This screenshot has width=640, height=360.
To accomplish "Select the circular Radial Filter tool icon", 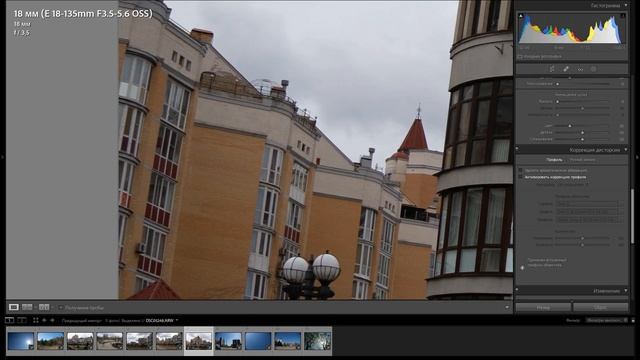I will tap(593, 69).
